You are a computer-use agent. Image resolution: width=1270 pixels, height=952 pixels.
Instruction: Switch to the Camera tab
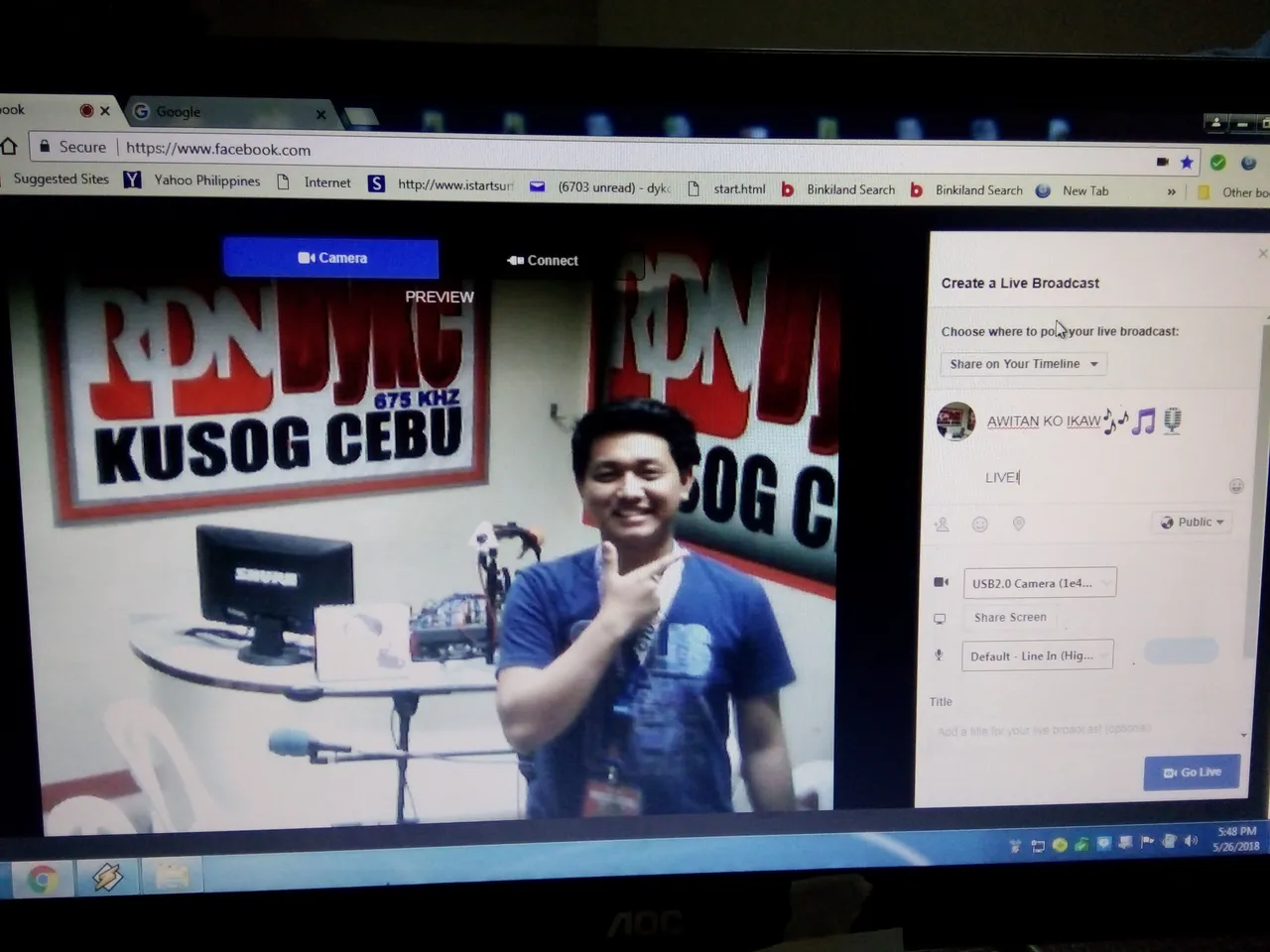(x=330, y=258)
